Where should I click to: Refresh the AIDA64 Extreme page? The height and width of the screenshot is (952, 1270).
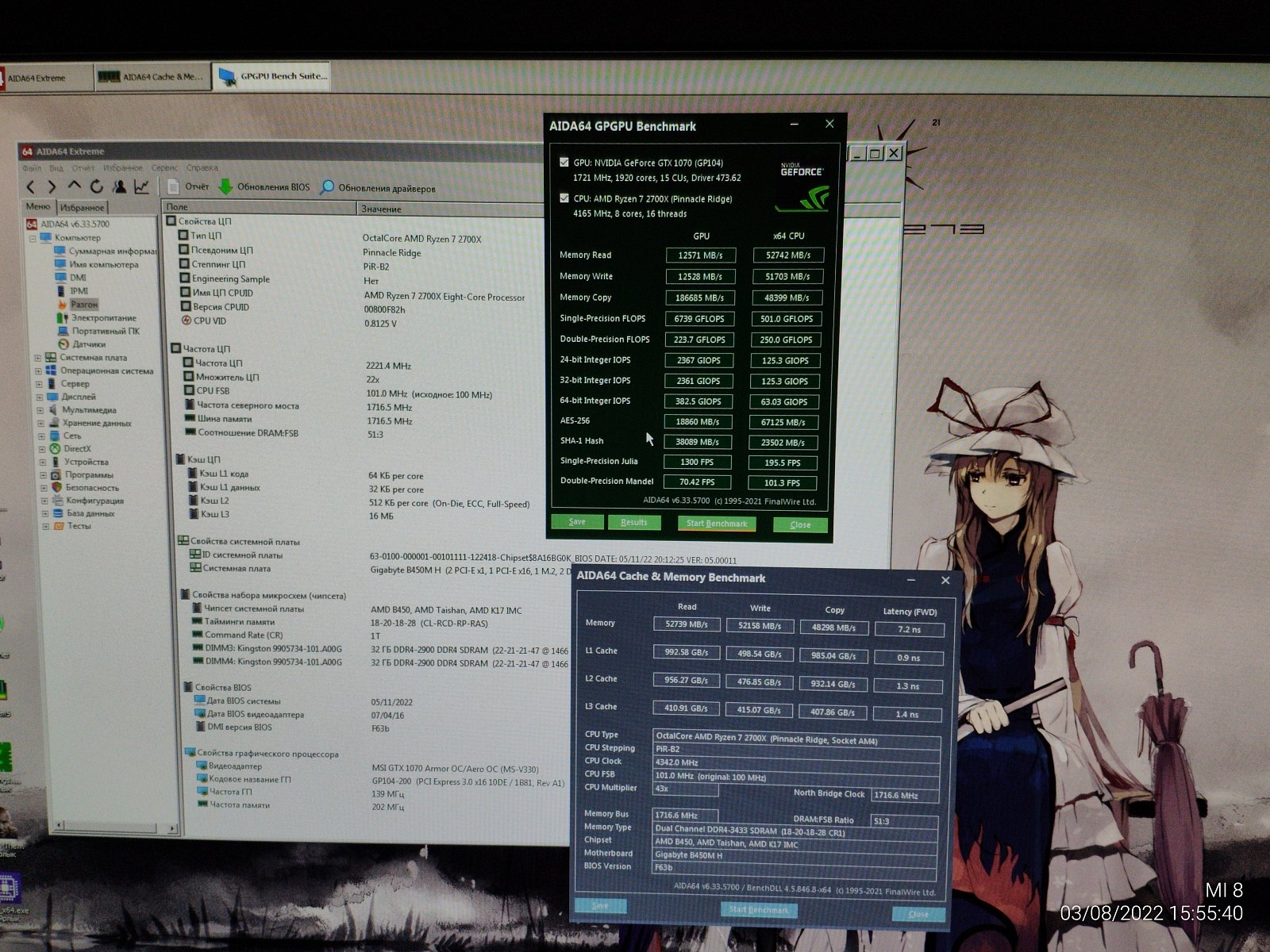click(x=96, y=186)
